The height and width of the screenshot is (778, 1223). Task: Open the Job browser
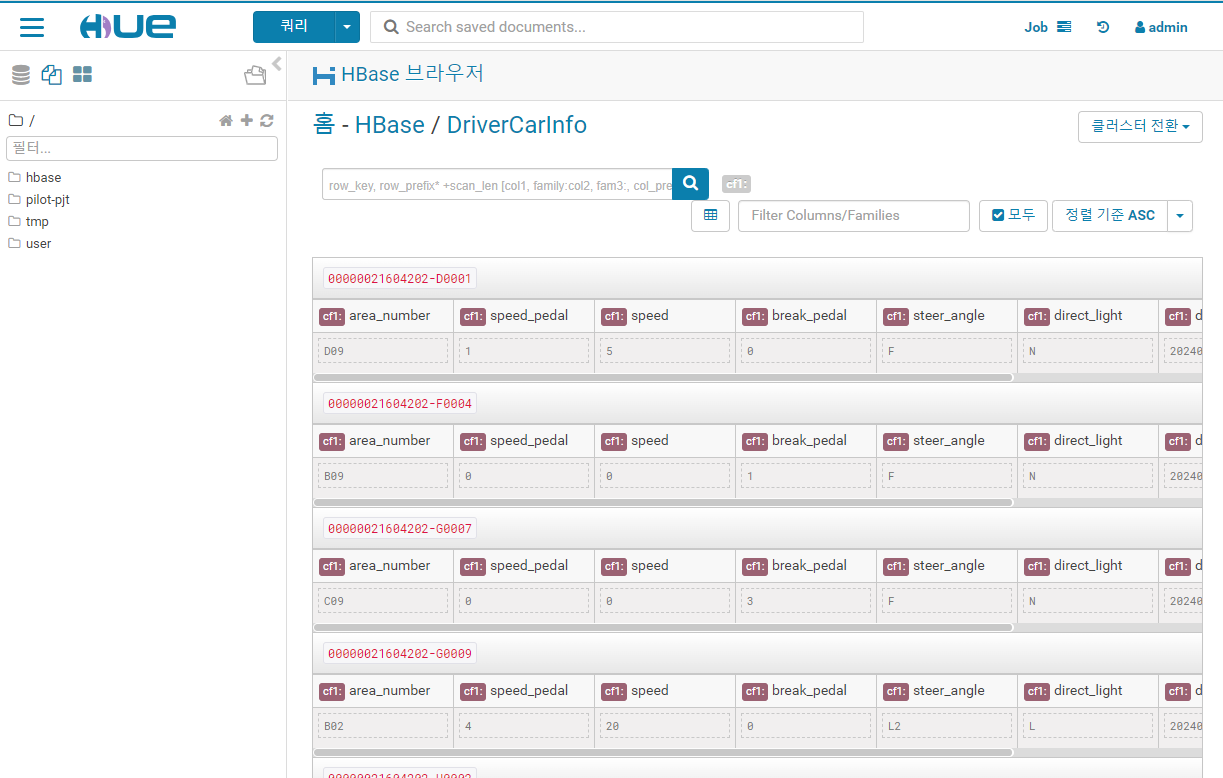click(x=1047, y=27)
